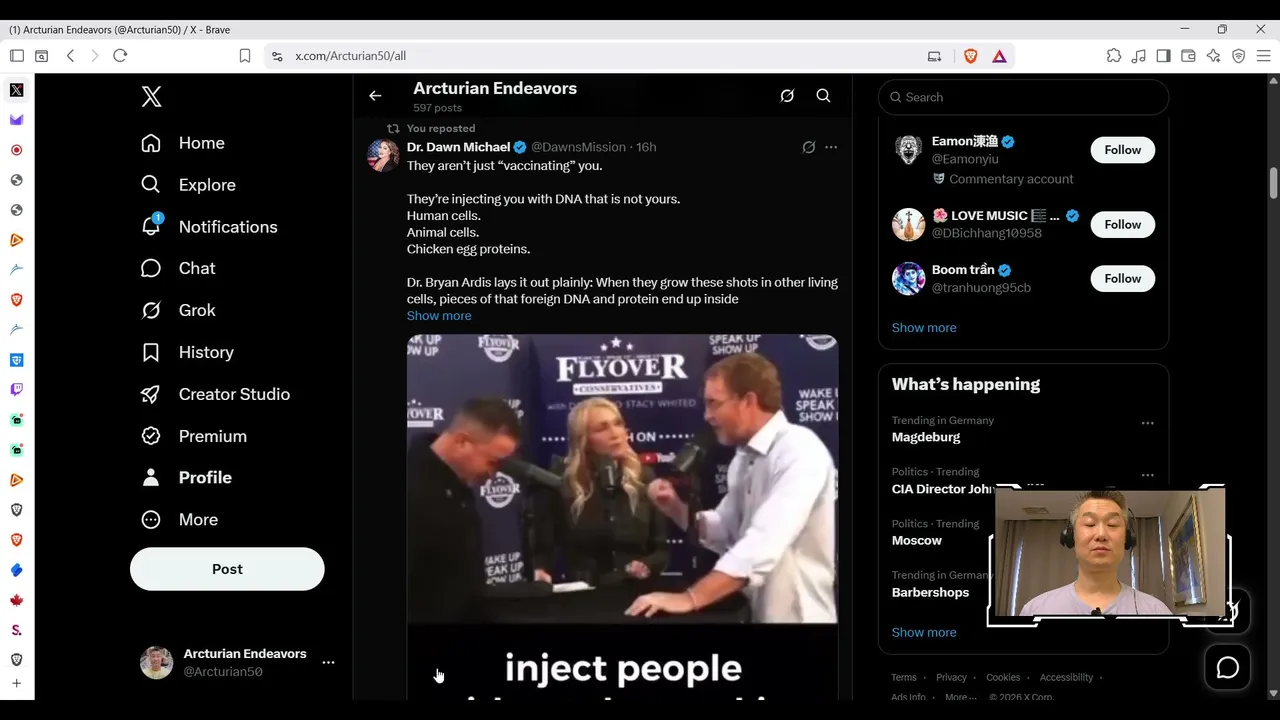Open more options for Magdeburg trend
The width and height of the screenshot is (1280, 720).
pyautogui.click(x=1147, y=423)
